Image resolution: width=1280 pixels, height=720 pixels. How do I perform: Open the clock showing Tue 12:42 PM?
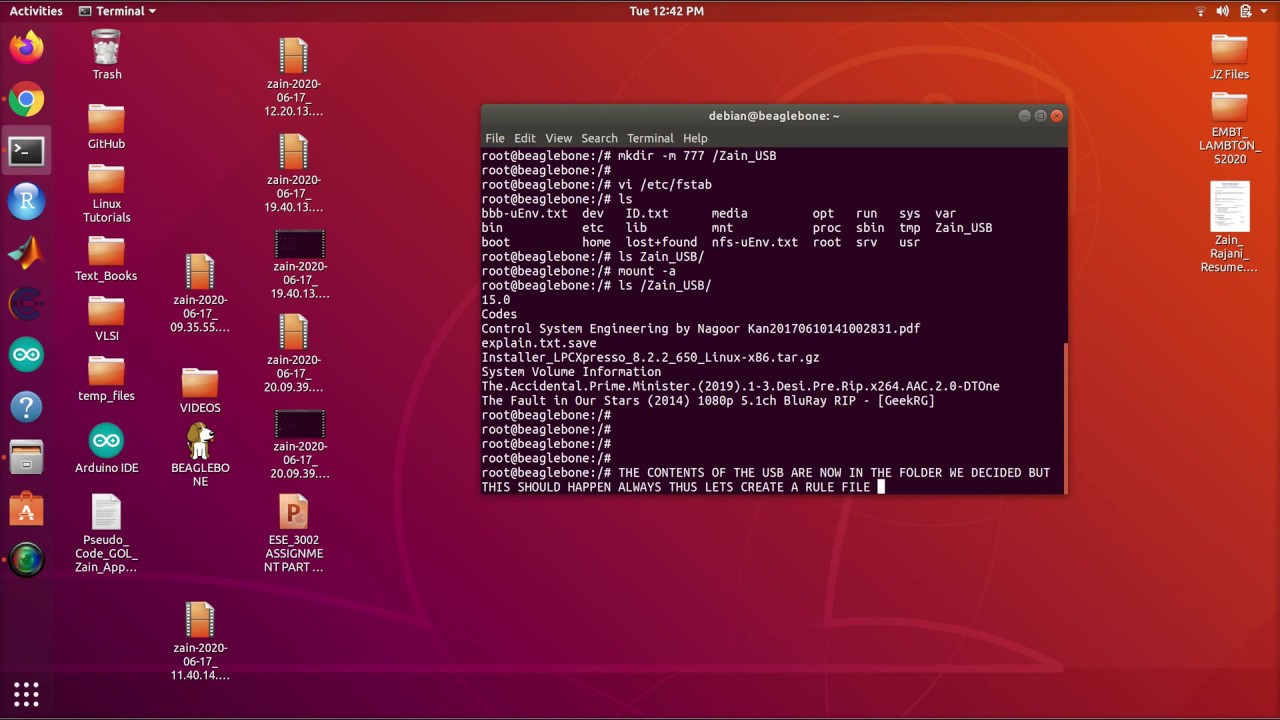click(667, 11)
